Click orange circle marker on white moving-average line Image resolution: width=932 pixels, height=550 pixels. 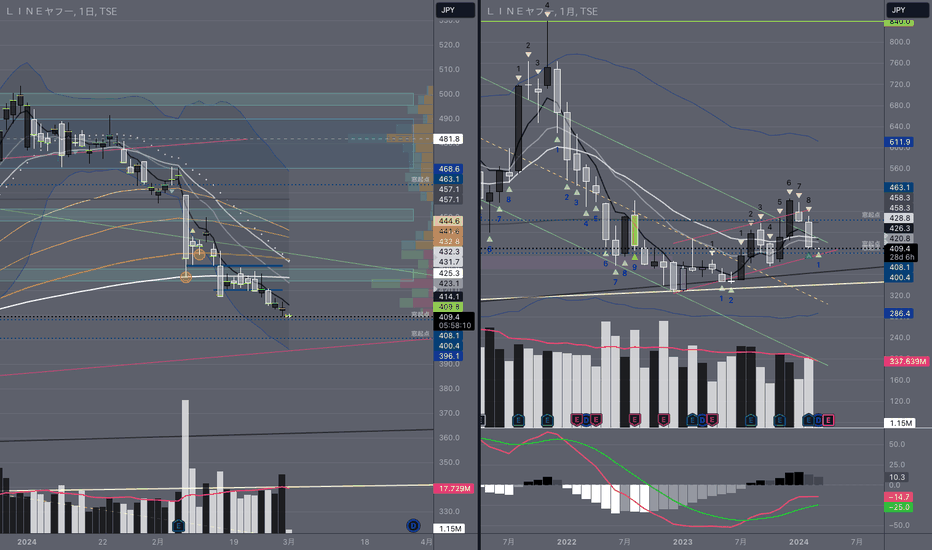186,277
